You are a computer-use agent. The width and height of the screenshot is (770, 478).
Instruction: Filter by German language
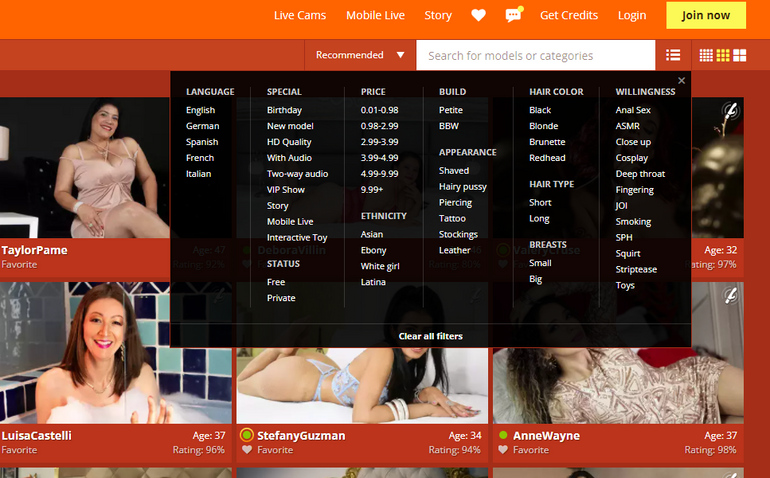[202, 126]
